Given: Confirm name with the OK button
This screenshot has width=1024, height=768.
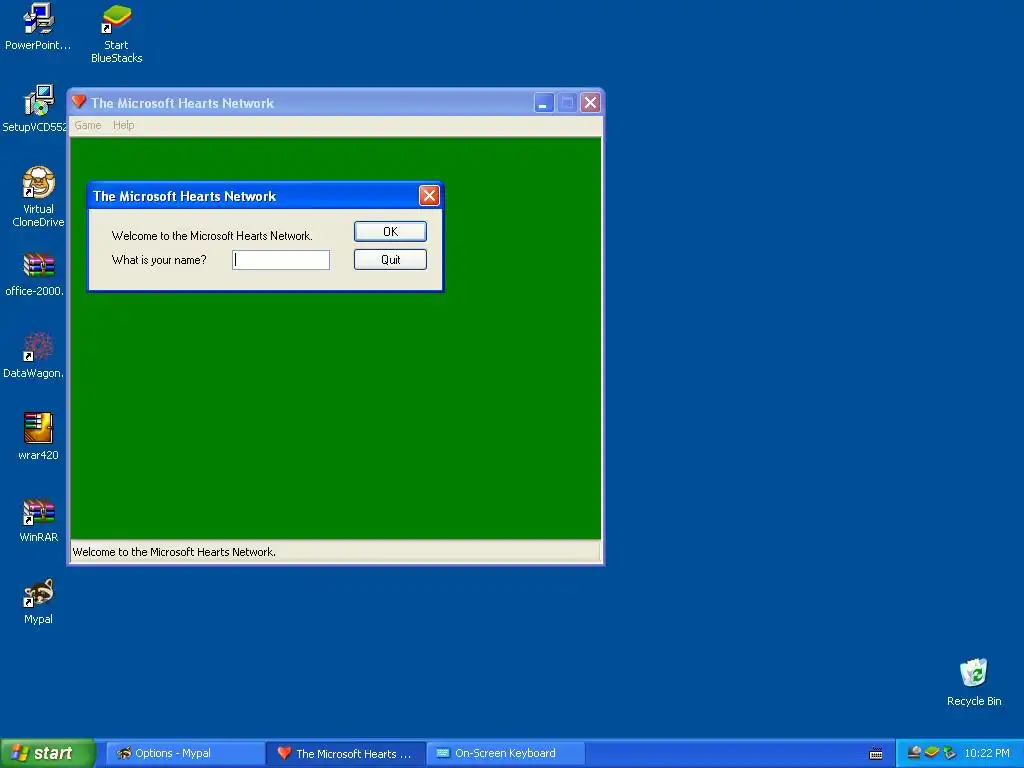Looking at the screenshot, I should tap(391, 231).
